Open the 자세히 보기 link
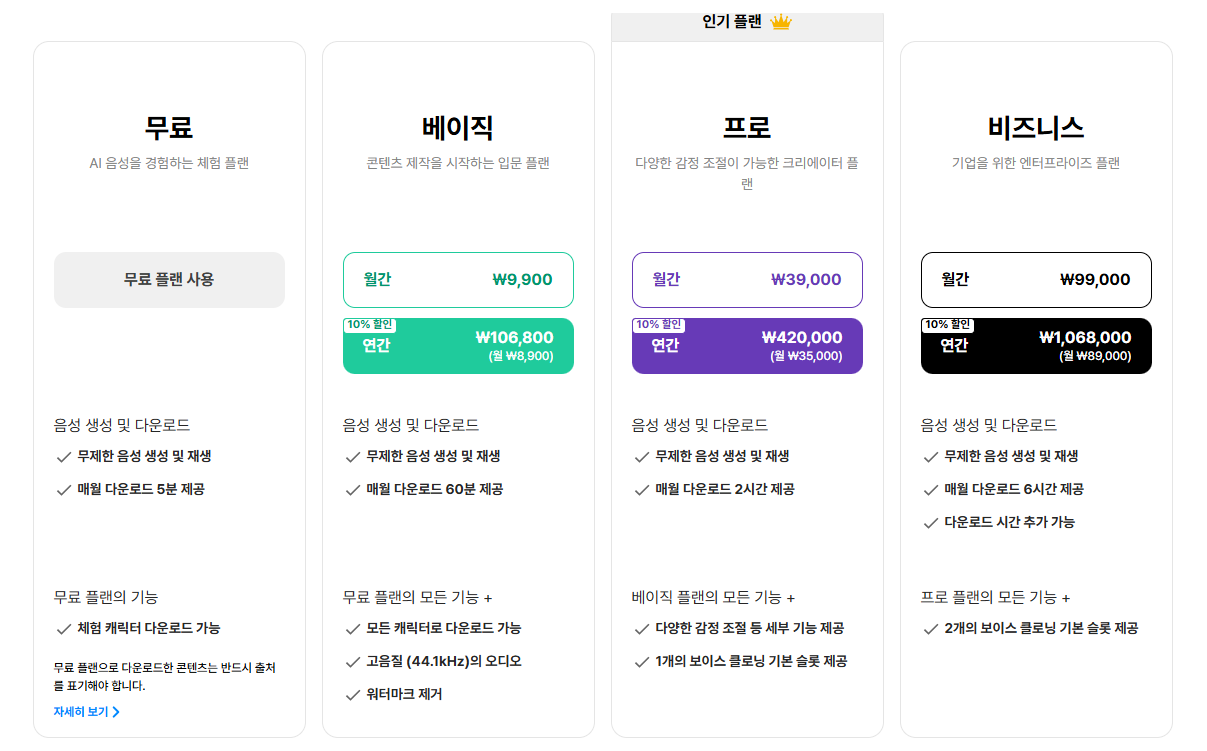 [87, 713]
